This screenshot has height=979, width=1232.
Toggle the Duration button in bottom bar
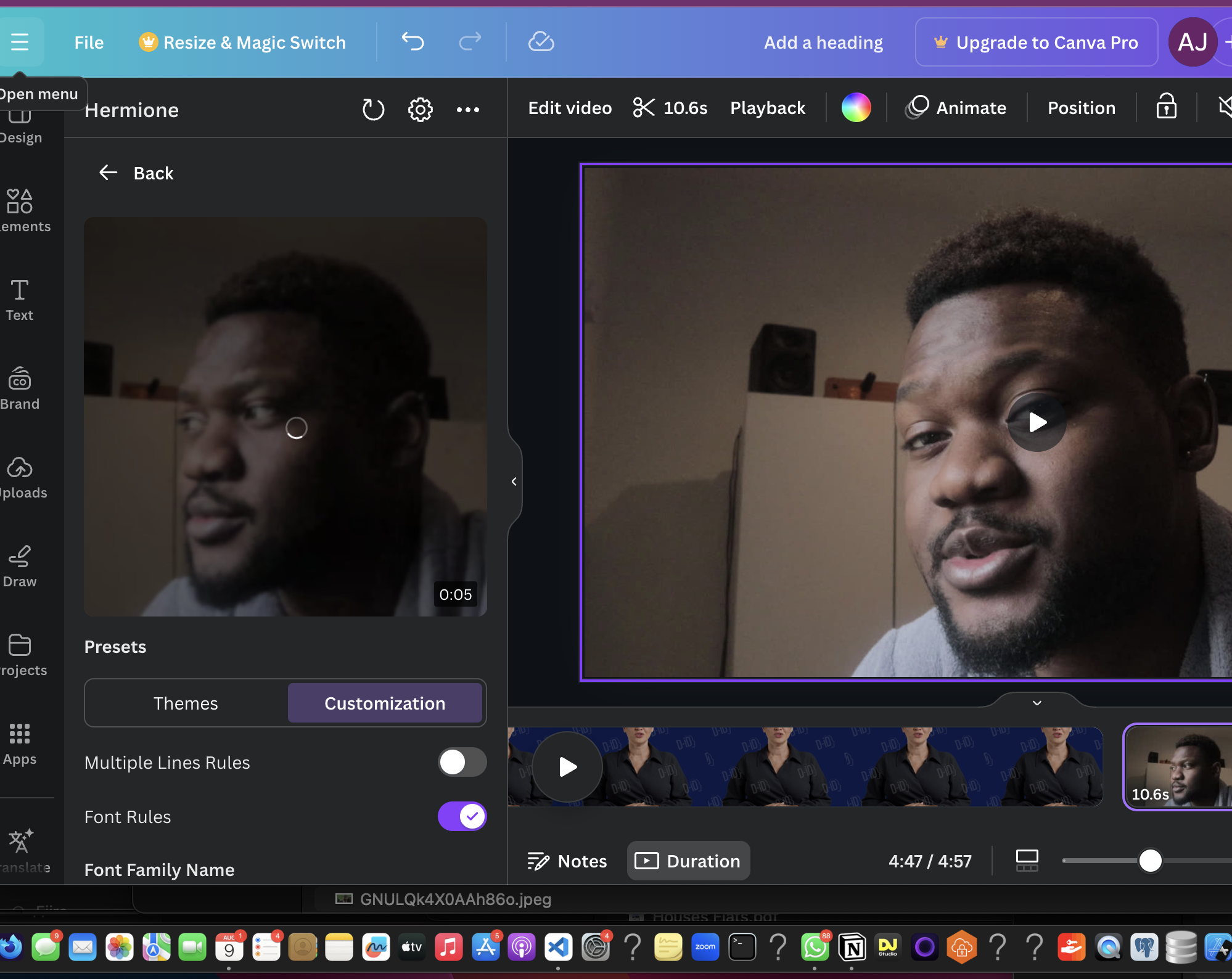688,861
